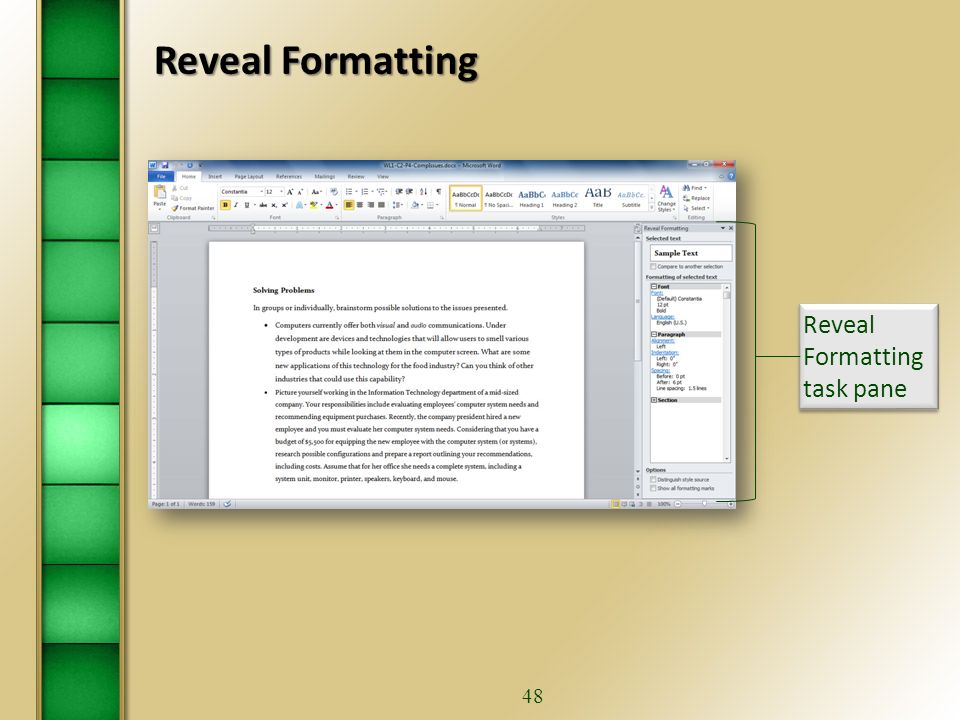Close the Reveal Formatting task pane

tap(730, 228)
